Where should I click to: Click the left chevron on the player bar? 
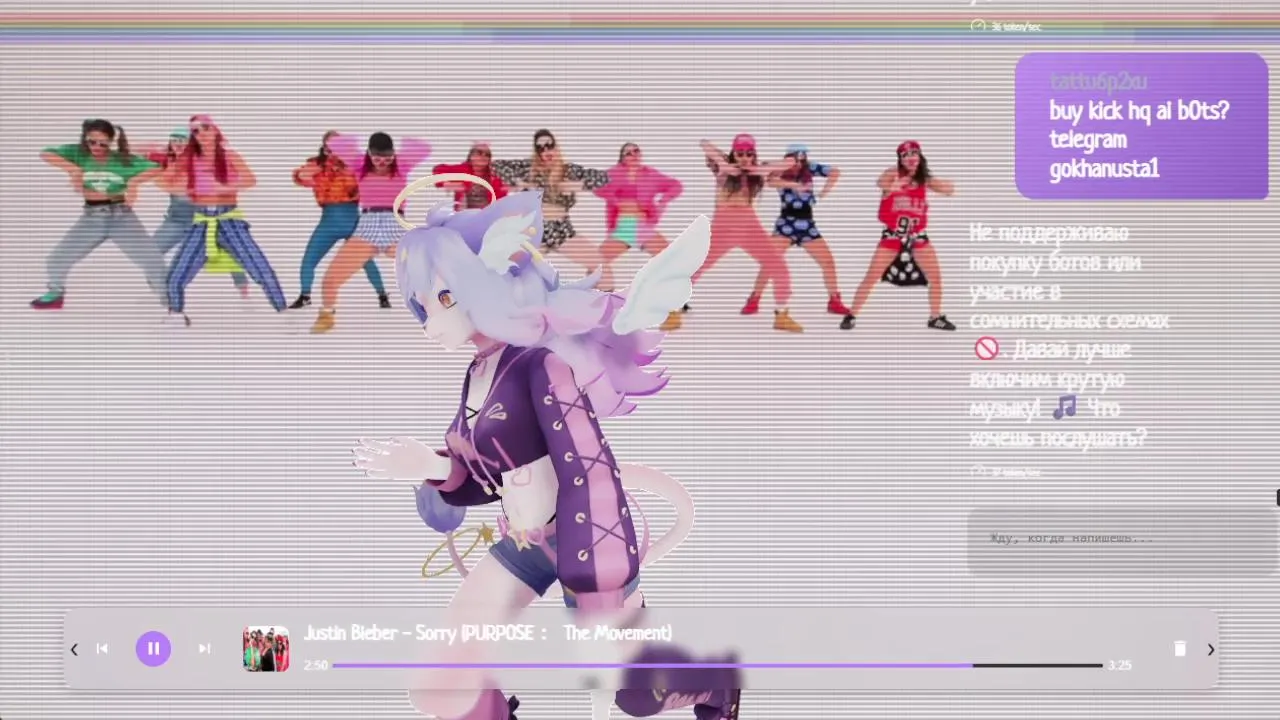[74, 650]
